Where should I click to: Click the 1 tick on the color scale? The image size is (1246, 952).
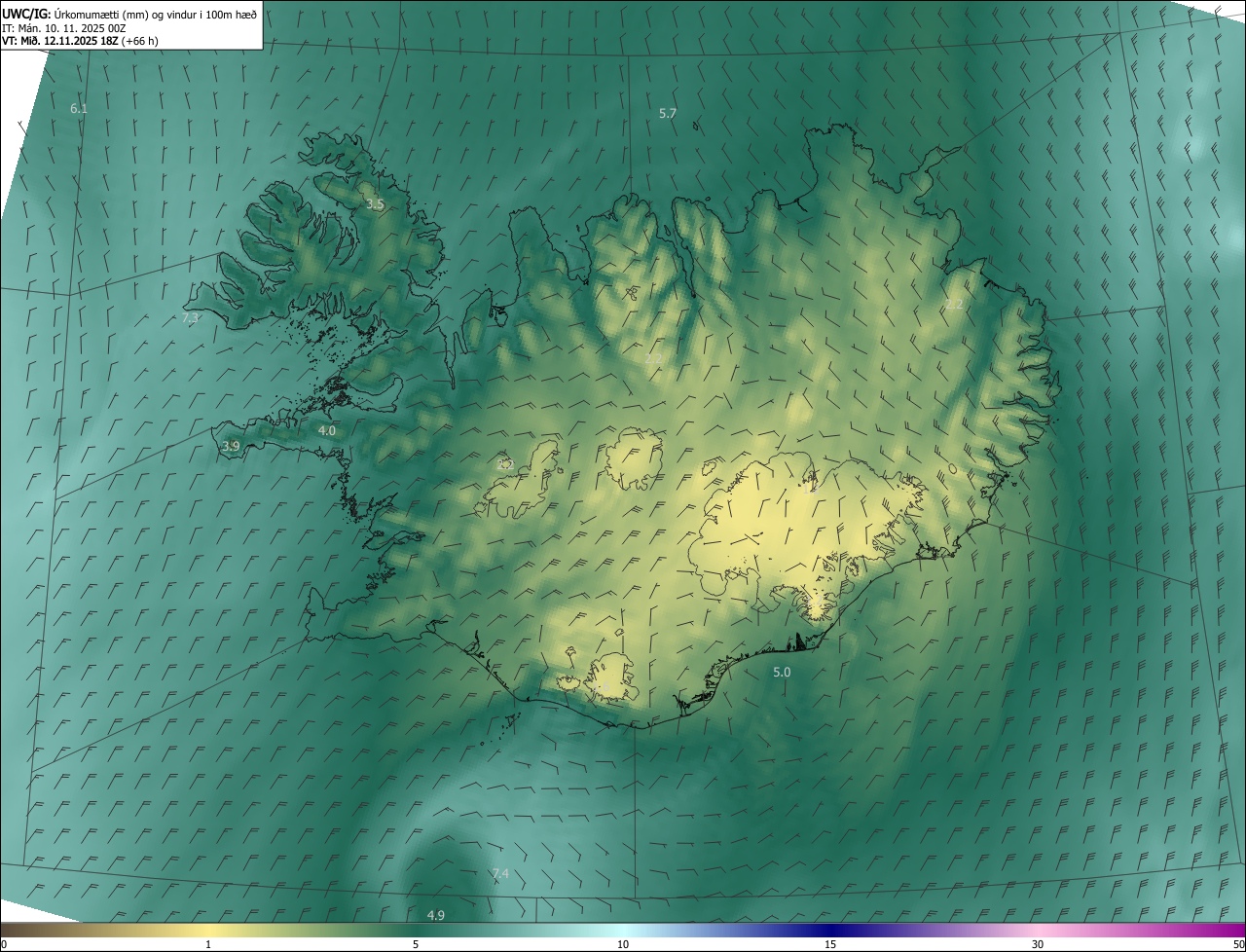(208, 944)
